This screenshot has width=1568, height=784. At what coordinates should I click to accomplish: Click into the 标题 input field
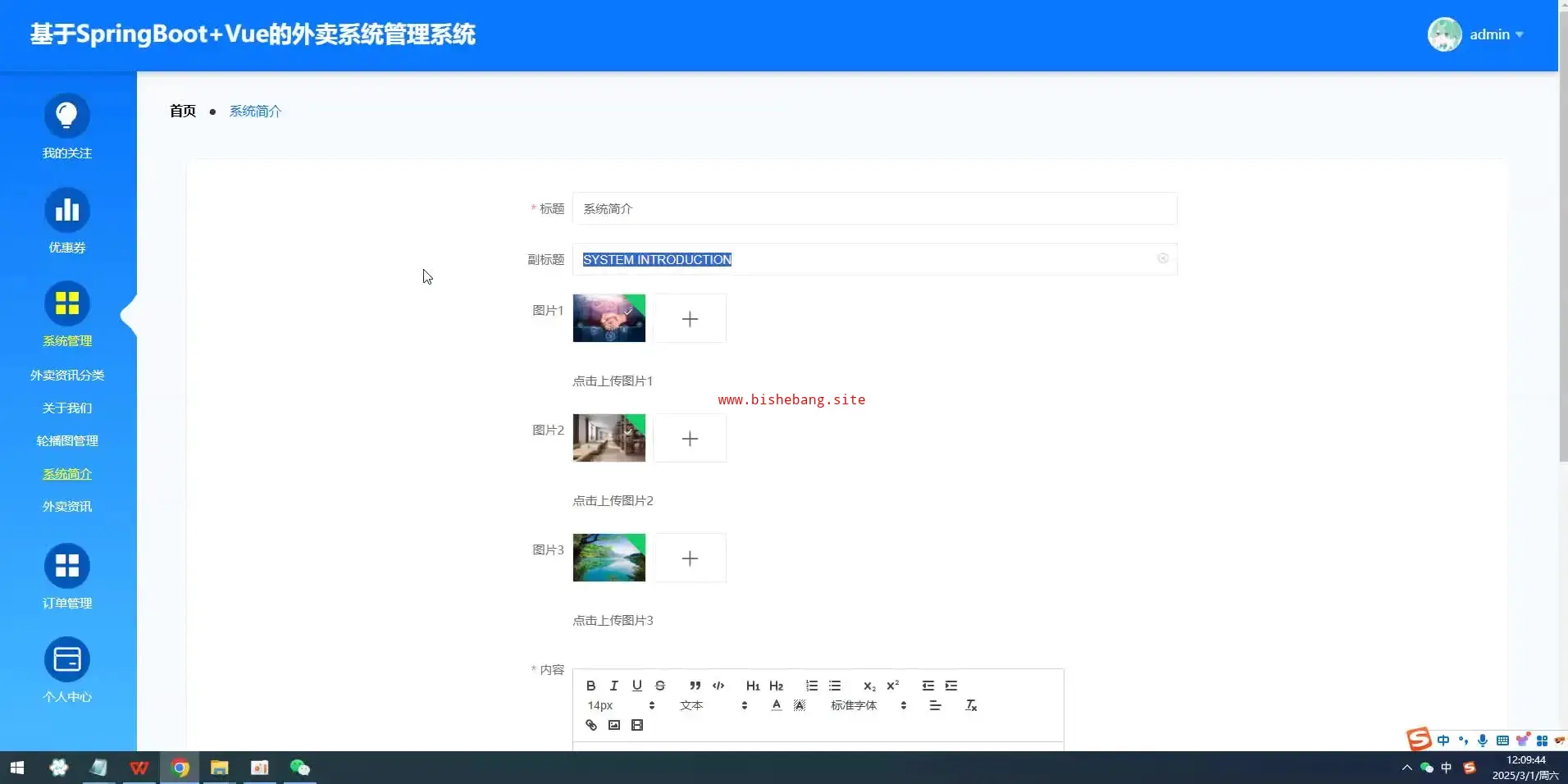tap(874, 209)
